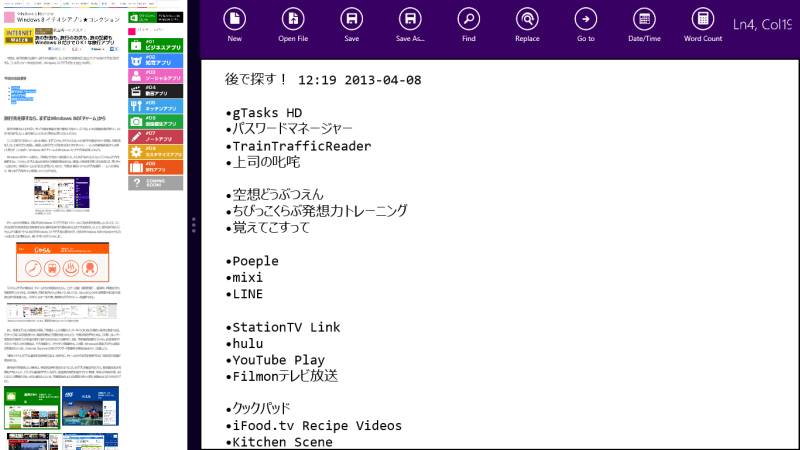
Task: Open the #08 gear customize apps category
Action: pyautogui.click(x=155, y=151)
